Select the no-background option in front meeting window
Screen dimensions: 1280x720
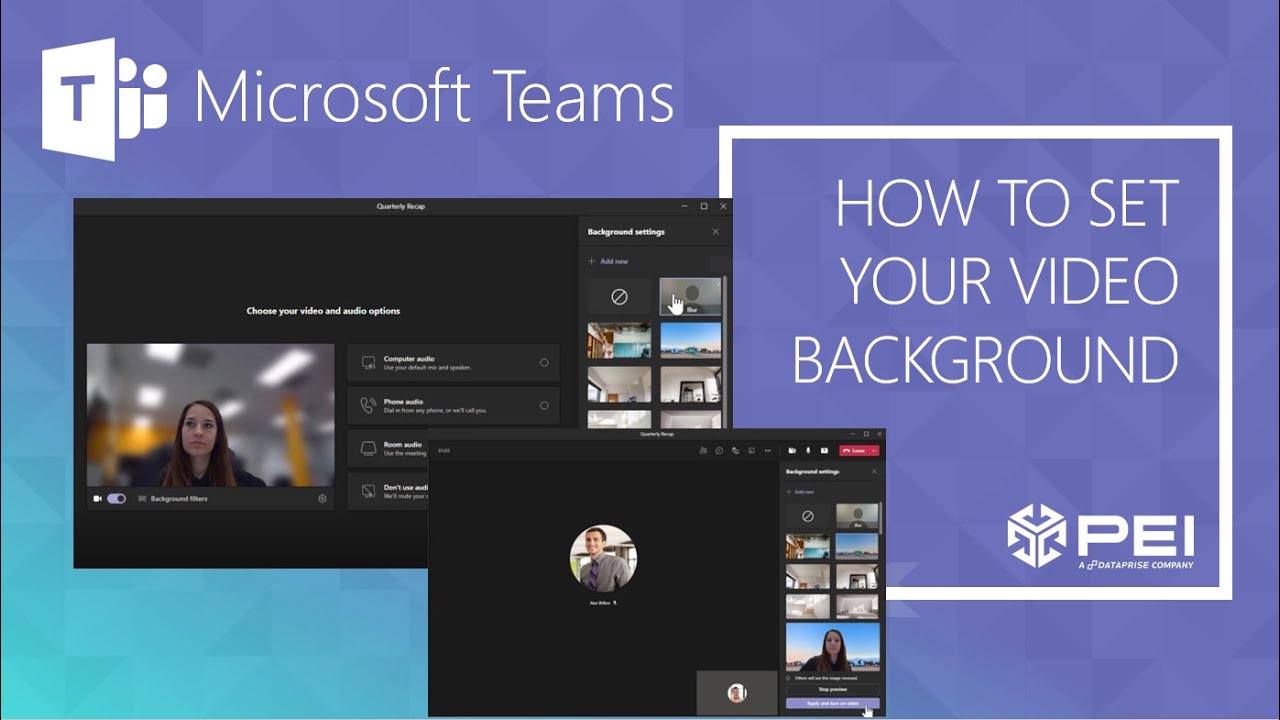808,516
